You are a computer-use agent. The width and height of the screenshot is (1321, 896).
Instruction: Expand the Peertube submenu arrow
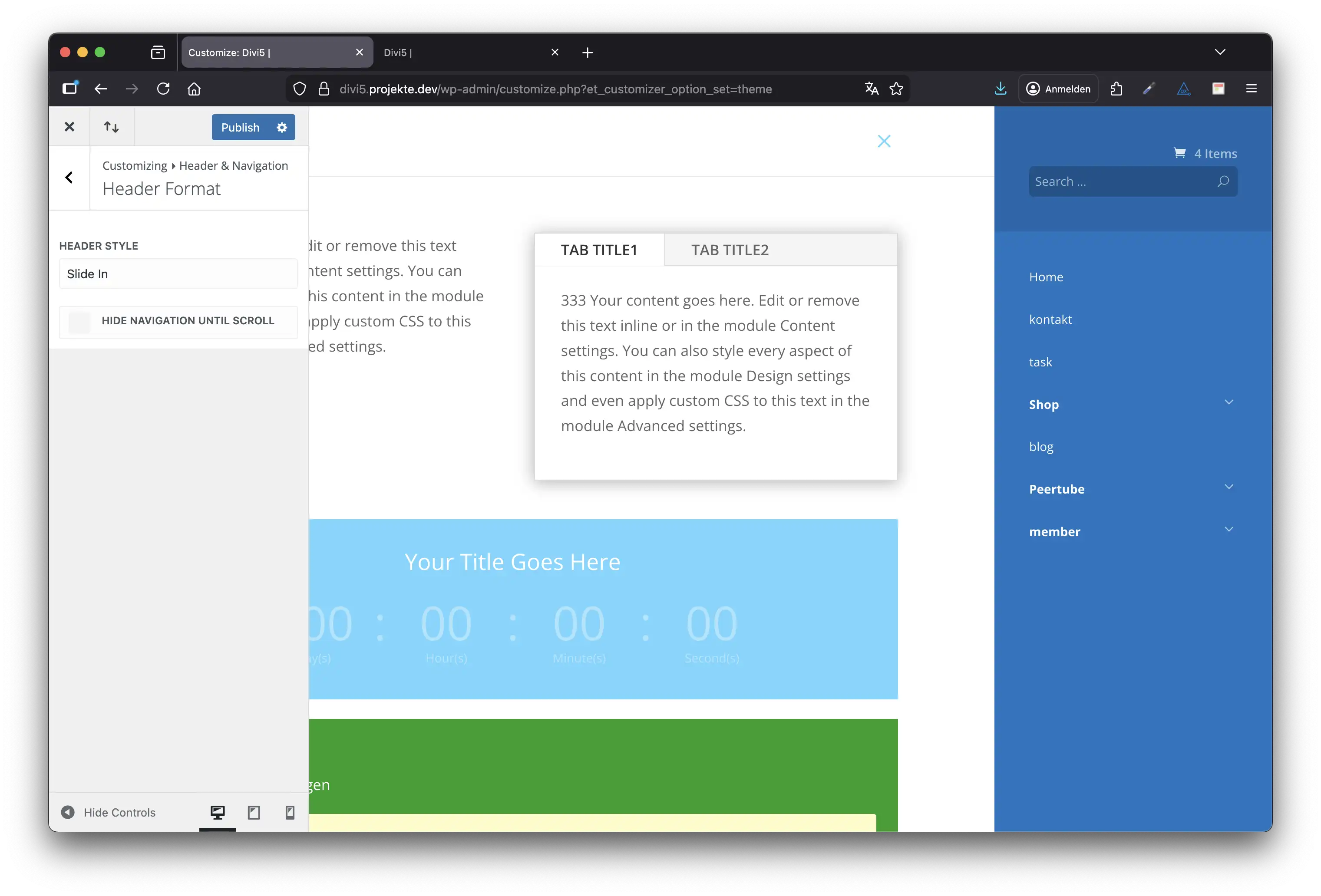(x=1229, y=487)
